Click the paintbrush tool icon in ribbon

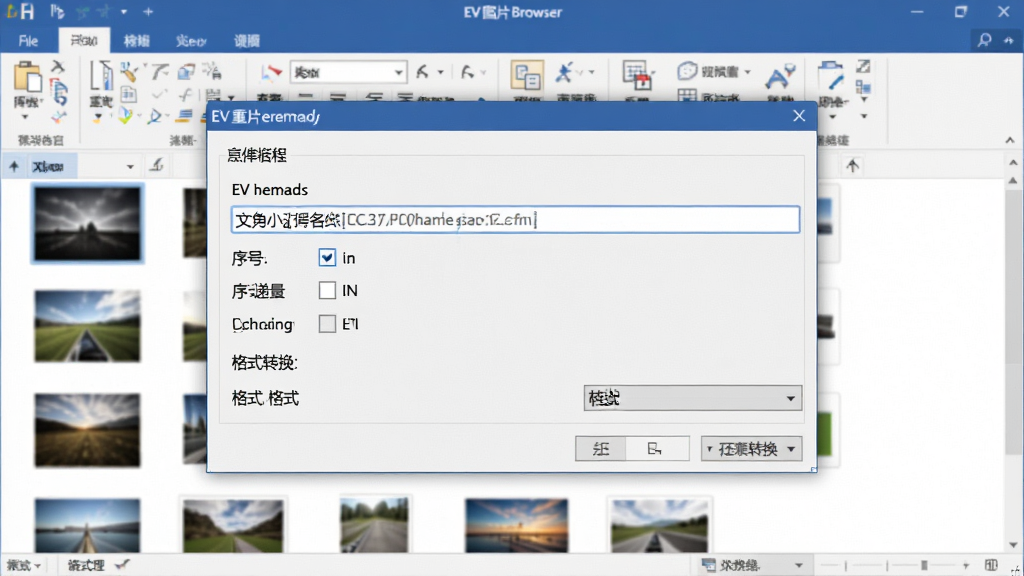tap(129, 71)
